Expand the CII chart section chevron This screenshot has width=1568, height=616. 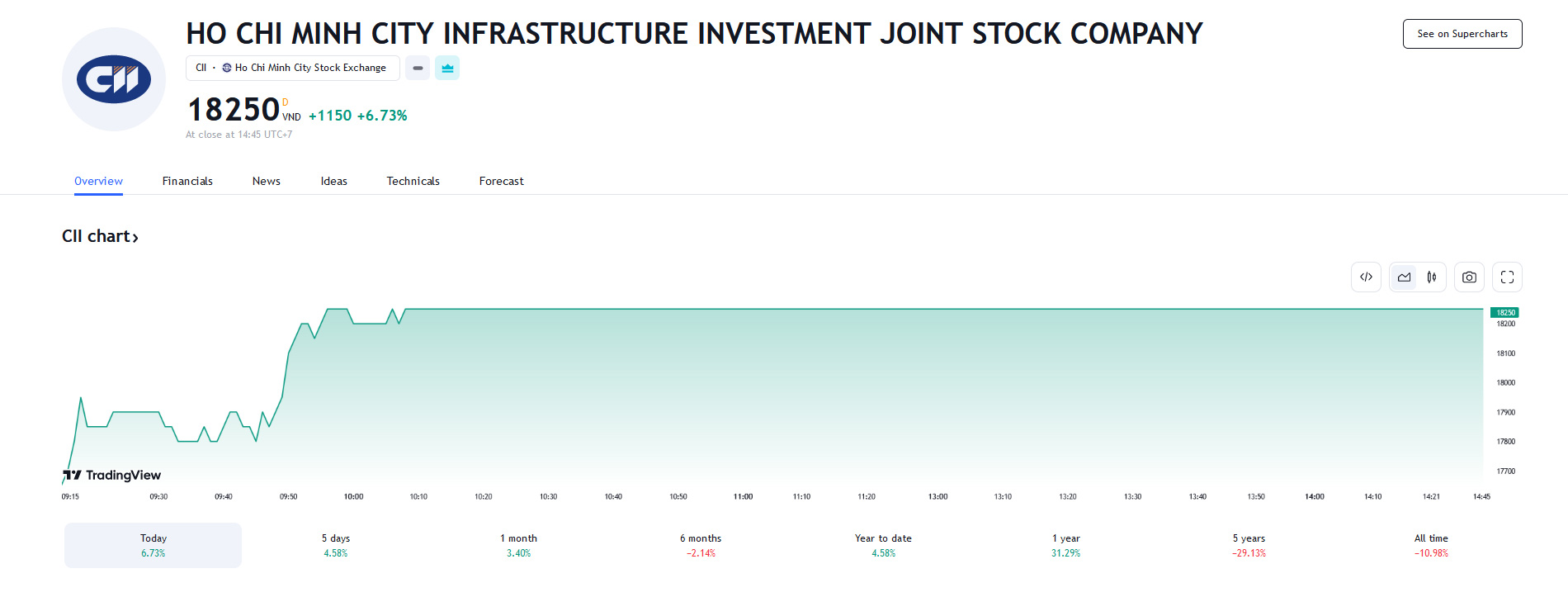[135, 236]
